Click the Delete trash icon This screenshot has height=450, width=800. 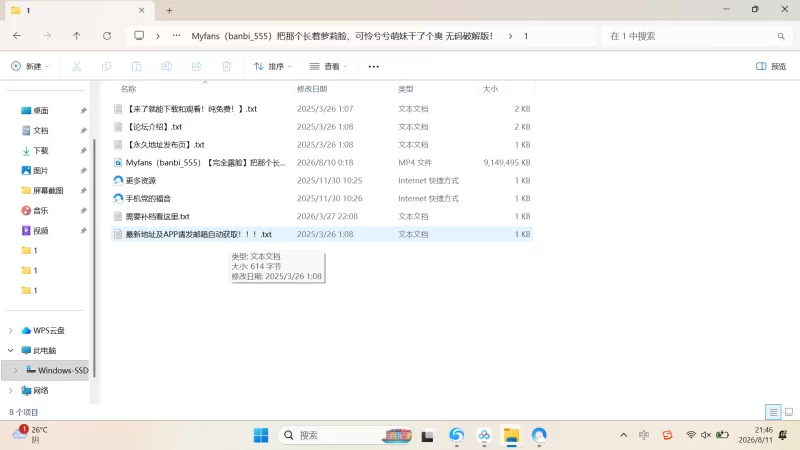227,66
